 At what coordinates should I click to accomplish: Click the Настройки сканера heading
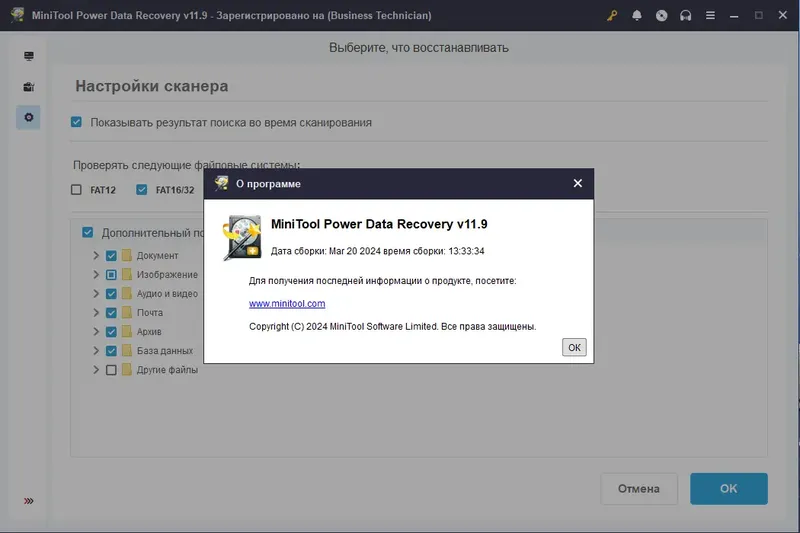152,86
